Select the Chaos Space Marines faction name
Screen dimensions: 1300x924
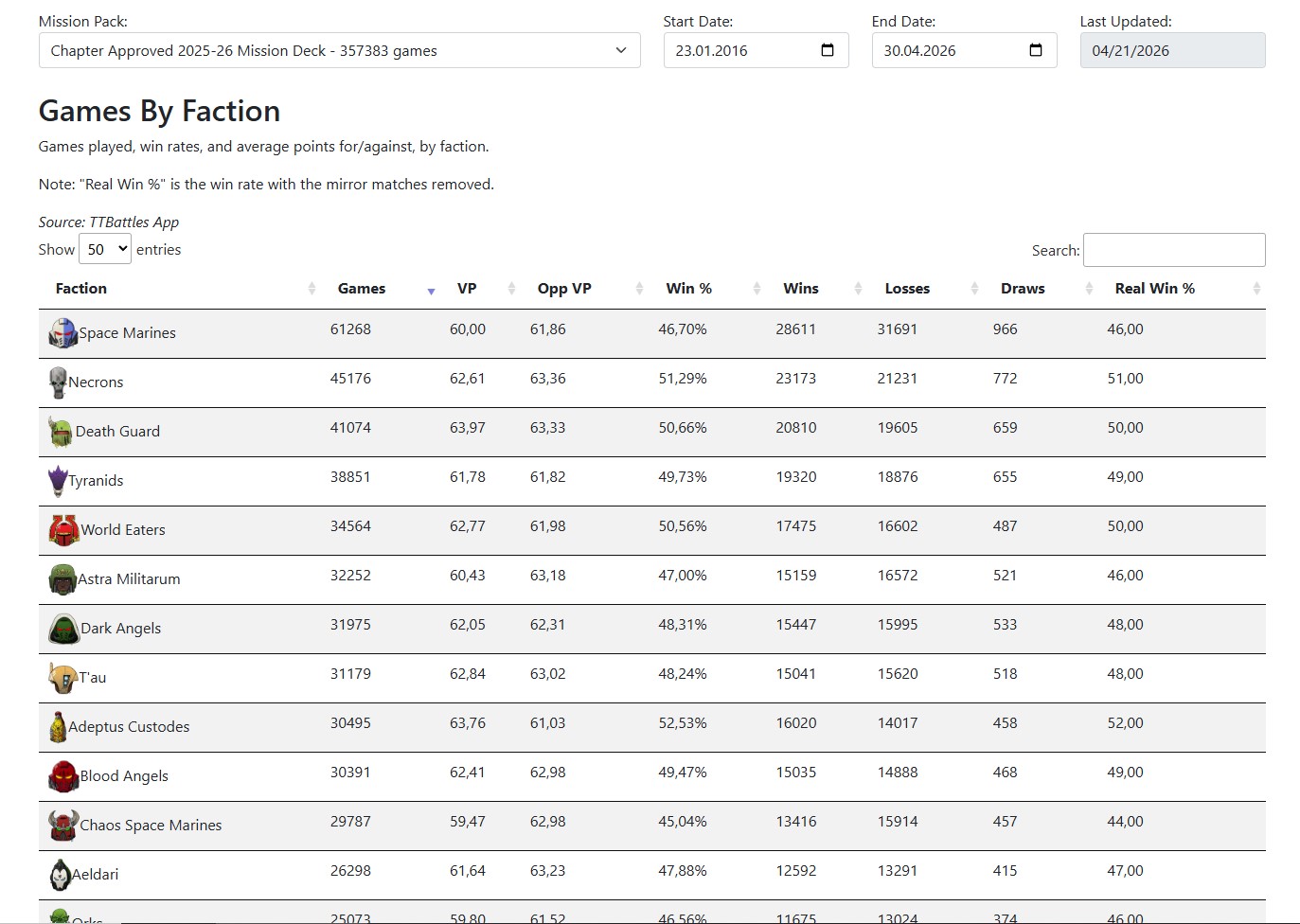(x=151, y=826)
